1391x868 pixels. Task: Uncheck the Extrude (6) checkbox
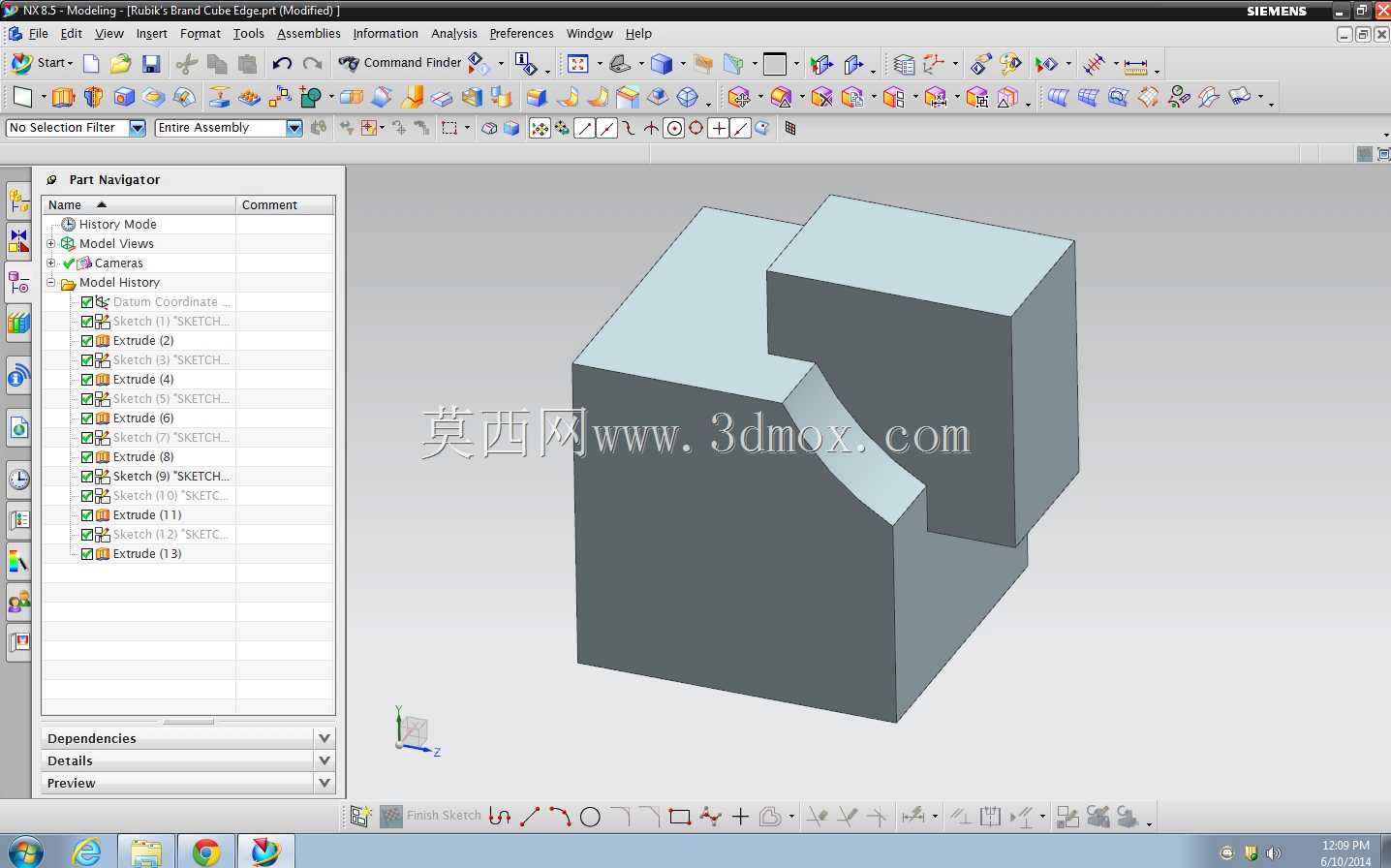pos(87,418)
